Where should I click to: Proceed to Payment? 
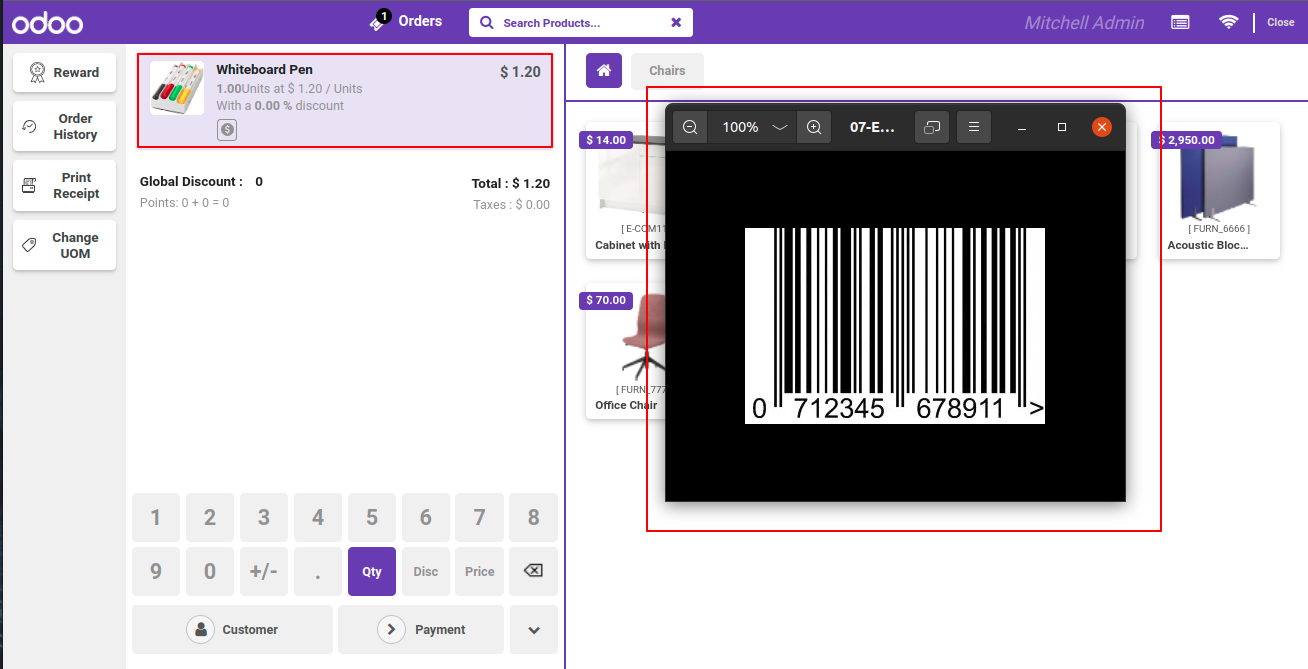point(421,629)
